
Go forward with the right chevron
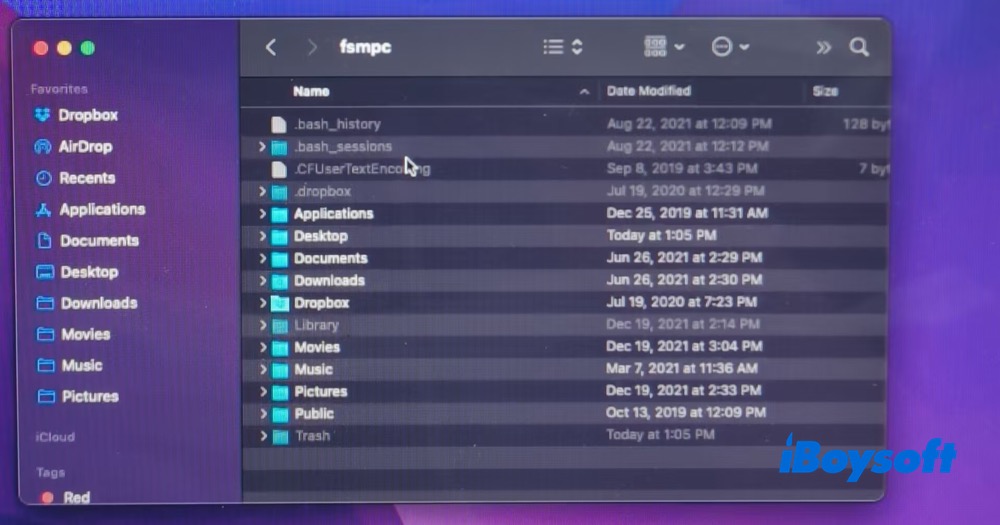coord(312,47)
